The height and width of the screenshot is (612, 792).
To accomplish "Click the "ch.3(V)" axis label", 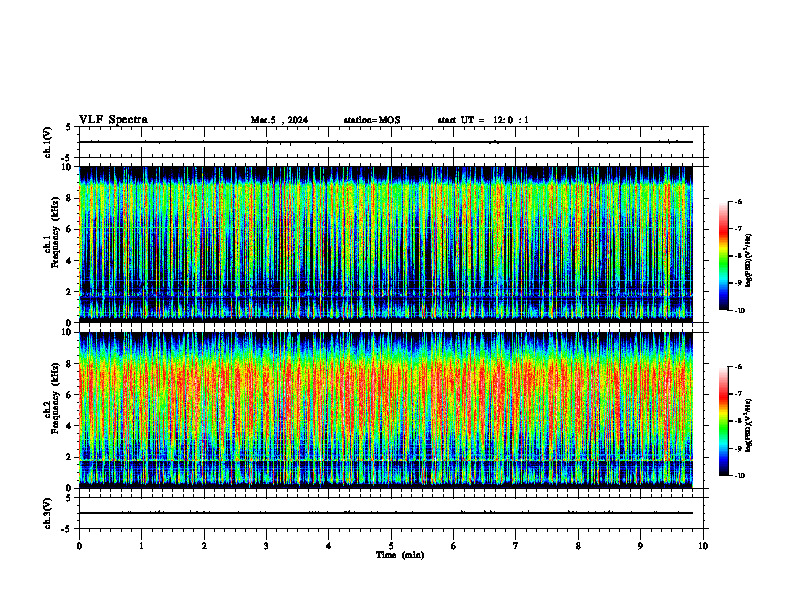I will click(x=47, y=513).
